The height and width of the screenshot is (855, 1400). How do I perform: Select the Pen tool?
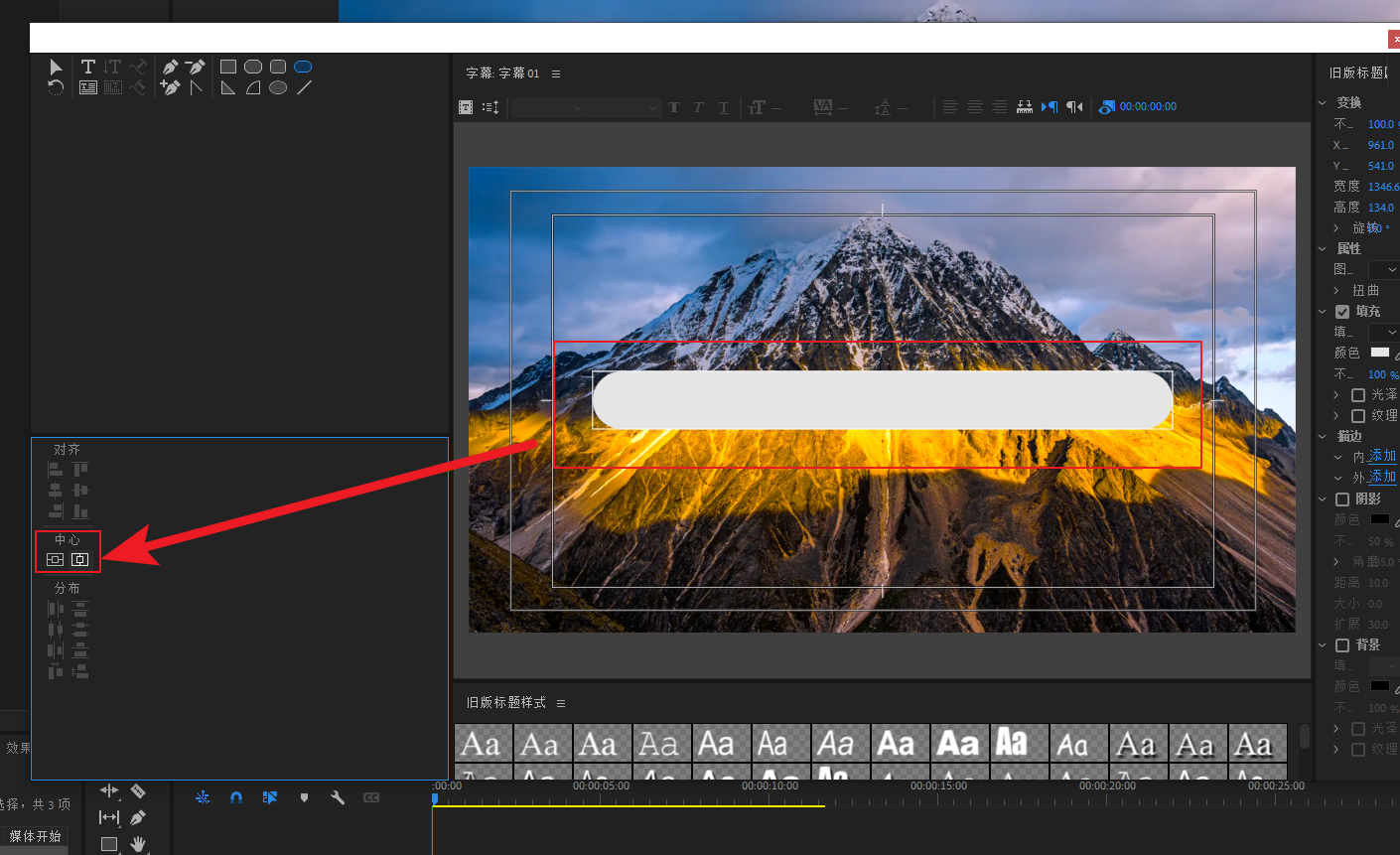point(170,67)
